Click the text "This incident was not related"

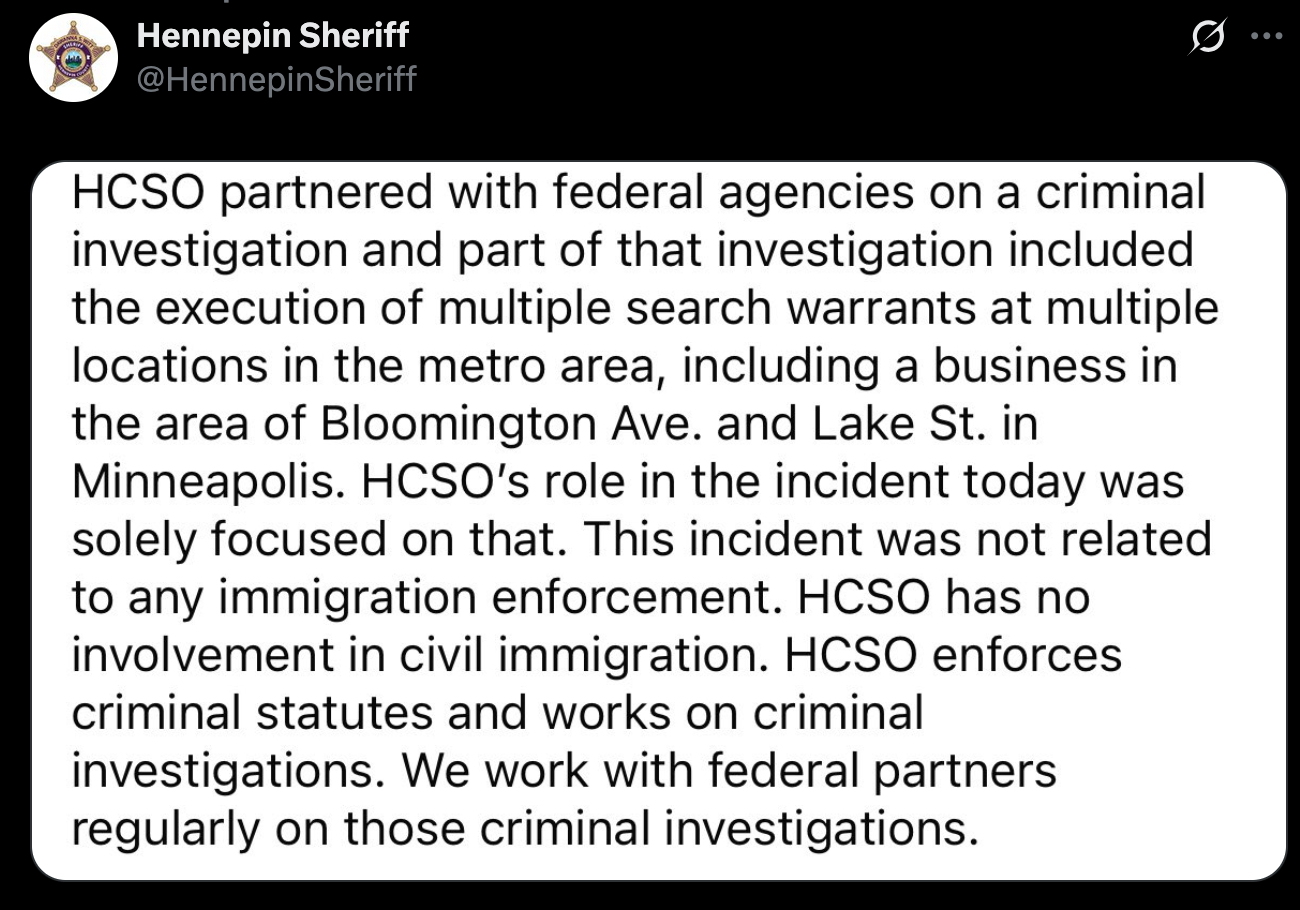[x=898, y=540]
